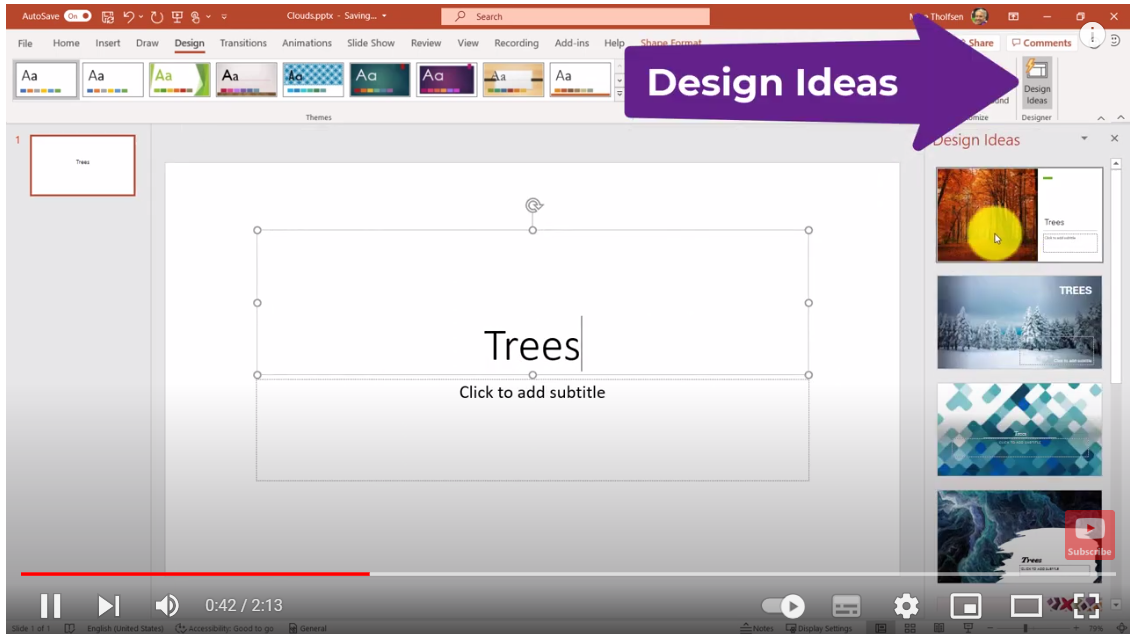Open the Comments button

[1041, 43]
